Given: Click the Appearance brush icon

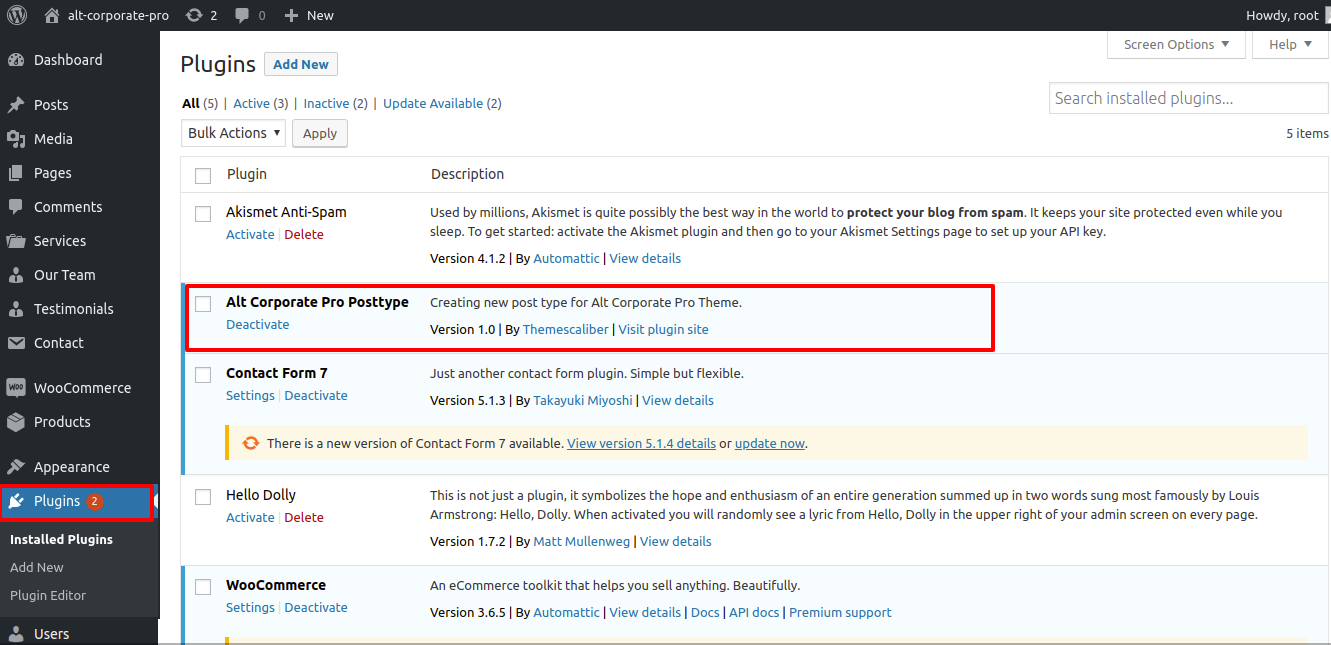Looking at the screenshot, I should click(x=16, y=467).
